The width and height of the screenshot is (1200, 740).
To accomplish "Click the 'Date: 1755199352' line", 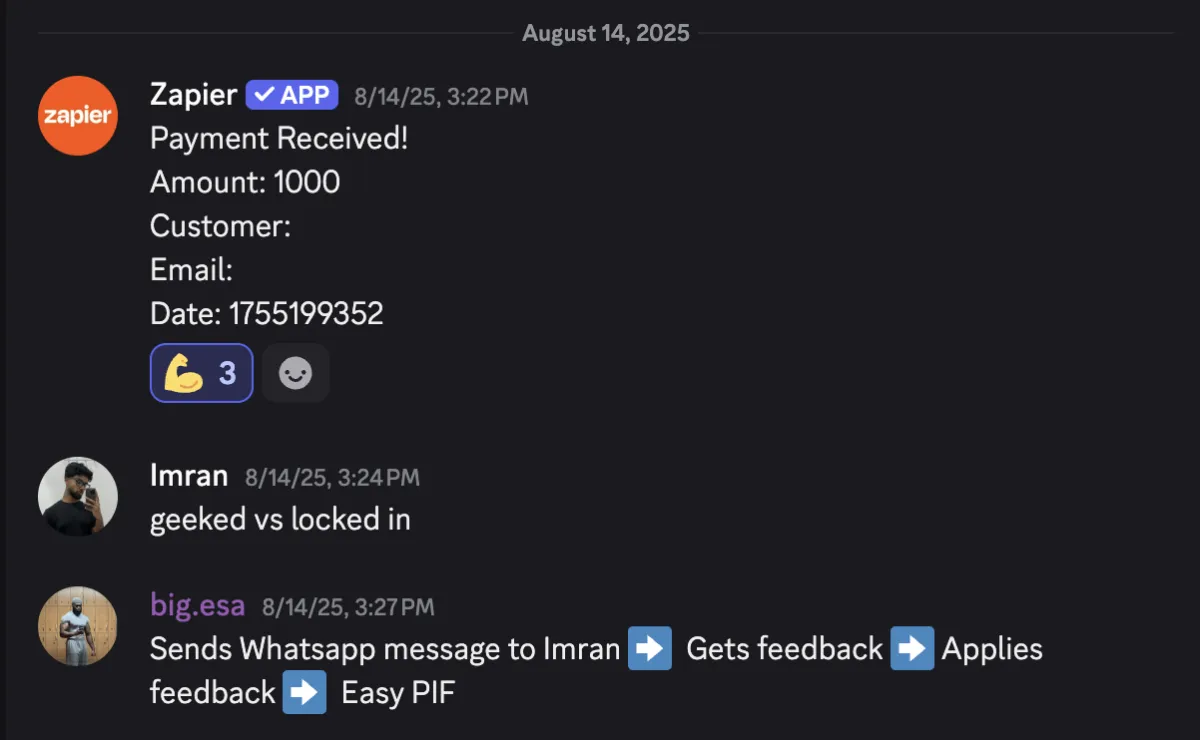I will [x=267, y=314].
